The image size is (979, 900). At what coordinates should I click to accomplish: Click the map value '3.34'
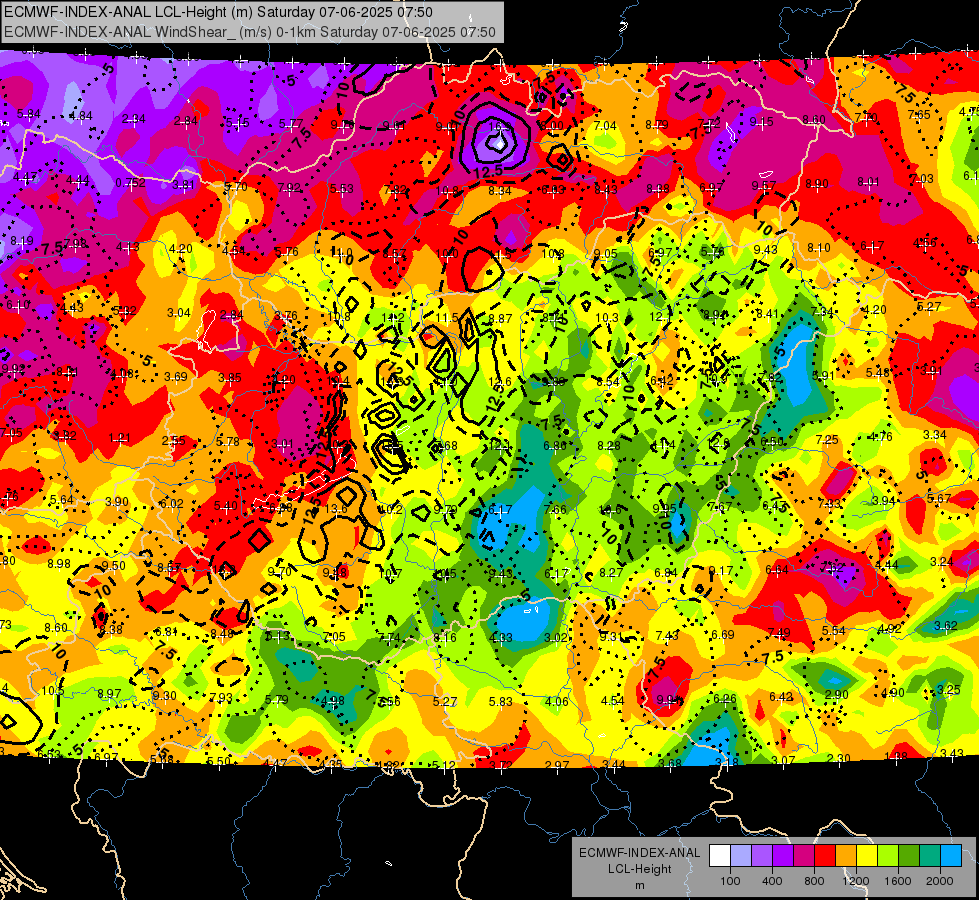pos(935,434)
